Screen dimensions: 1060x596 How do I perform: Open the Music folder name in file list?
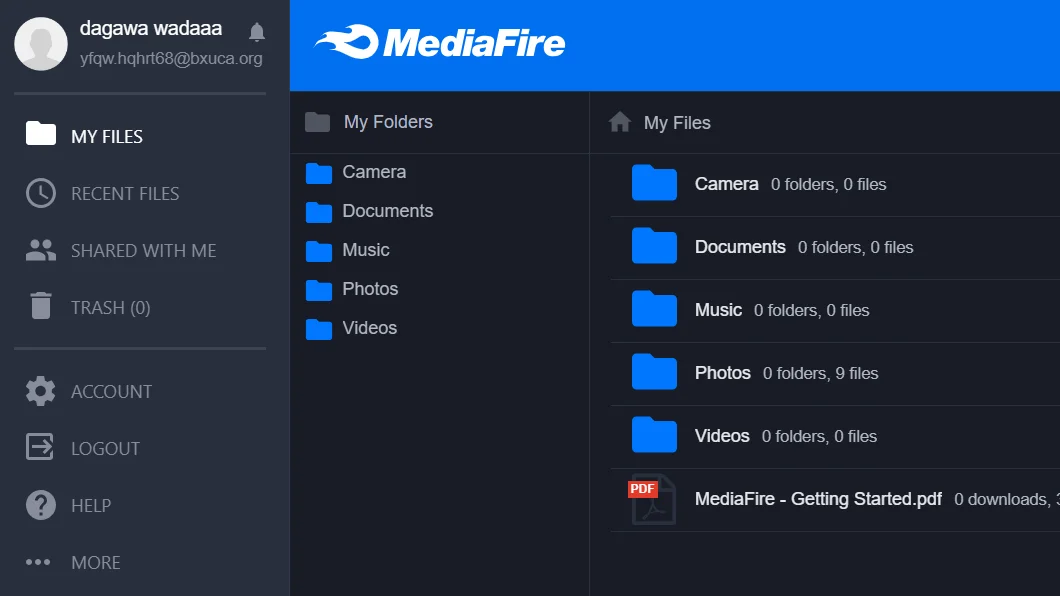tap(718, 309)
